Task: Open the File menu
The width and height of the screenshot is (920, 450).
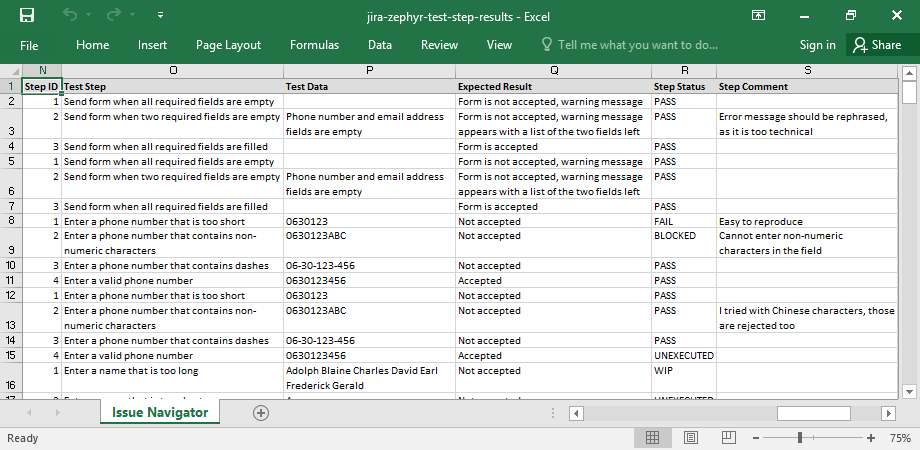Action: pyautogui.click(x=29, y=45)
